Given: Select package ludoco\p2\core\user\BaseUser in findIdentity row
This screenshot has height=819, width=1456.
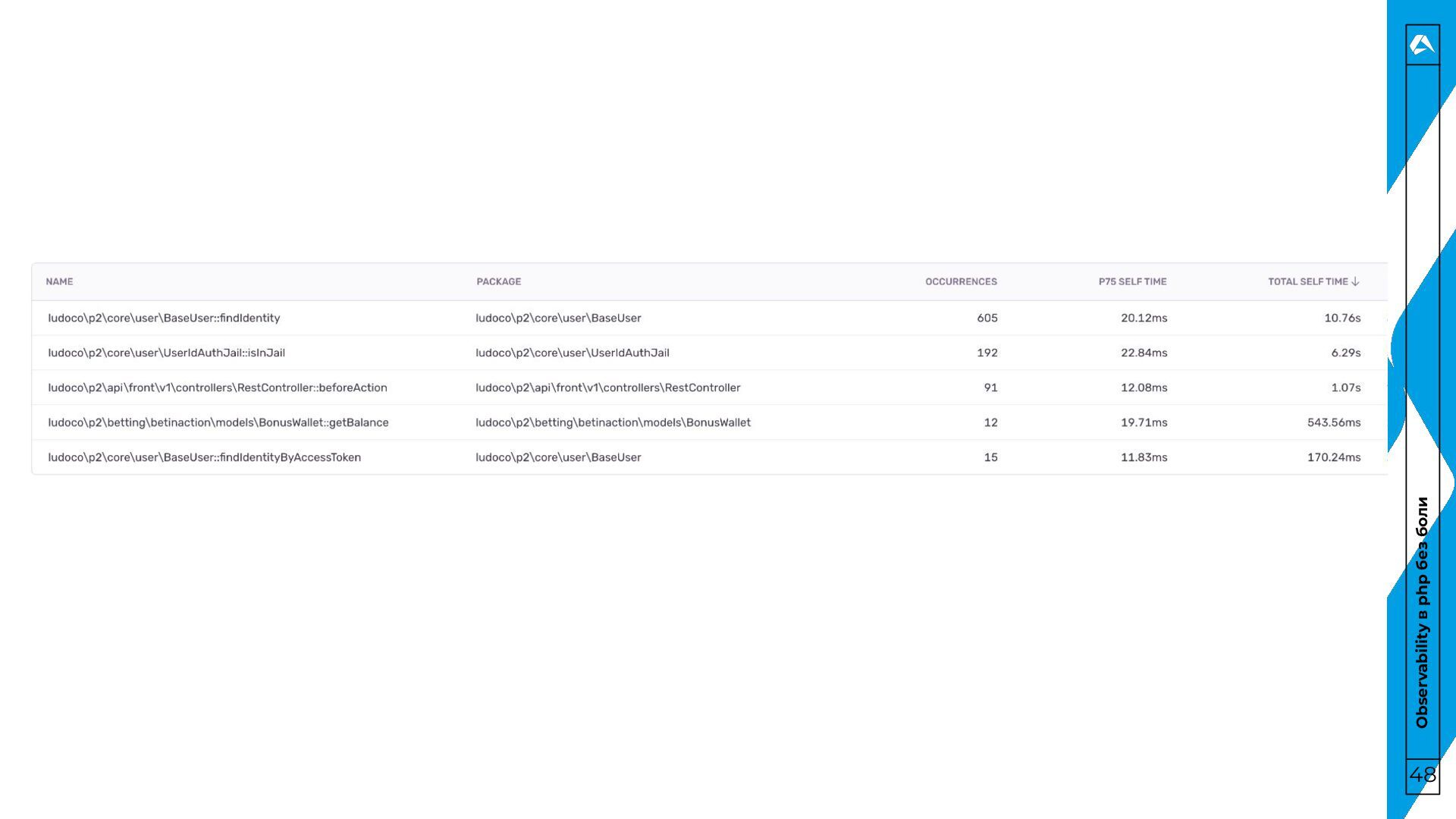Looking at the screenshot, I should click(x=558, y=318).
